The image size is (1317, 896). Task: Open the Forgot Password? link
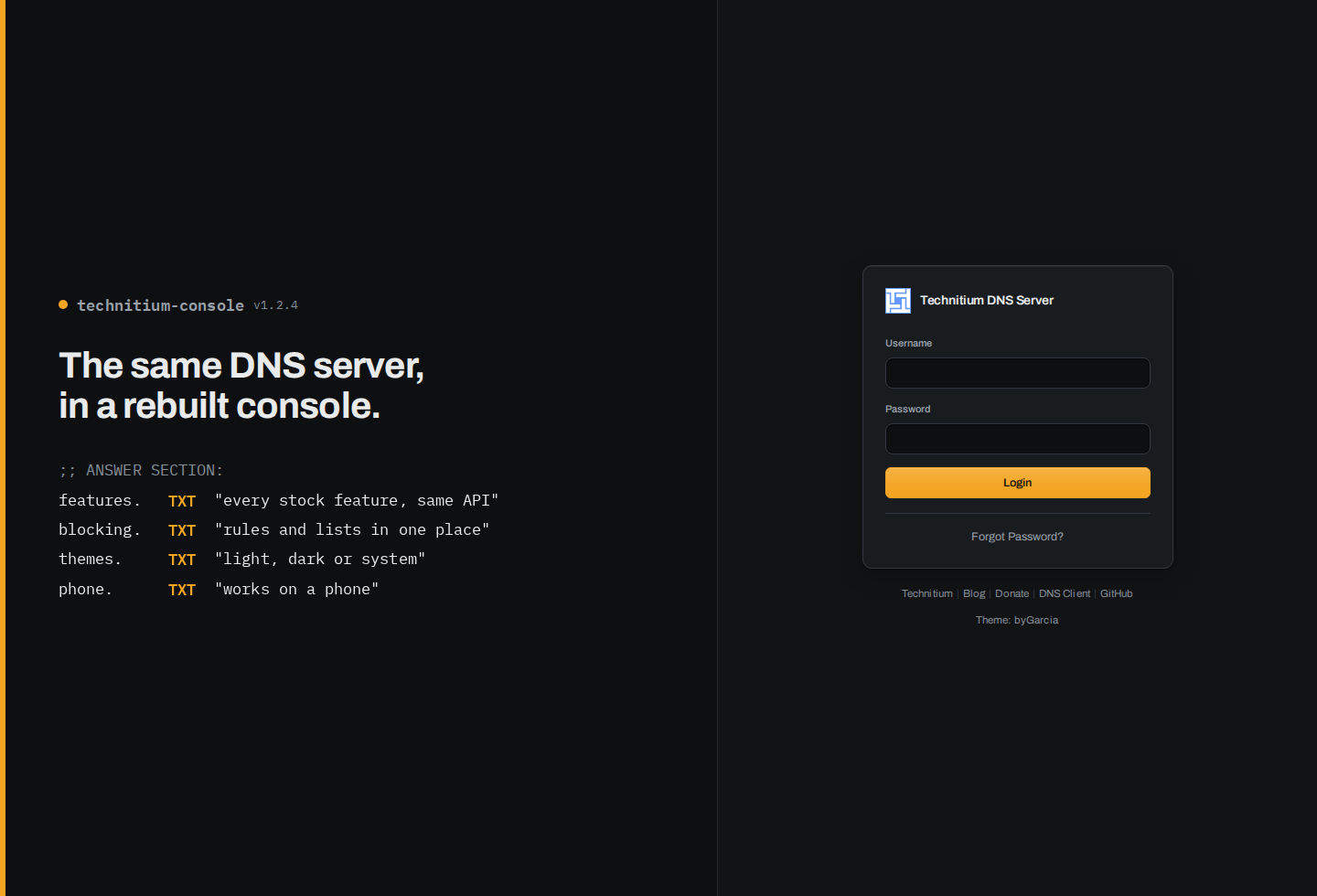1017,537
